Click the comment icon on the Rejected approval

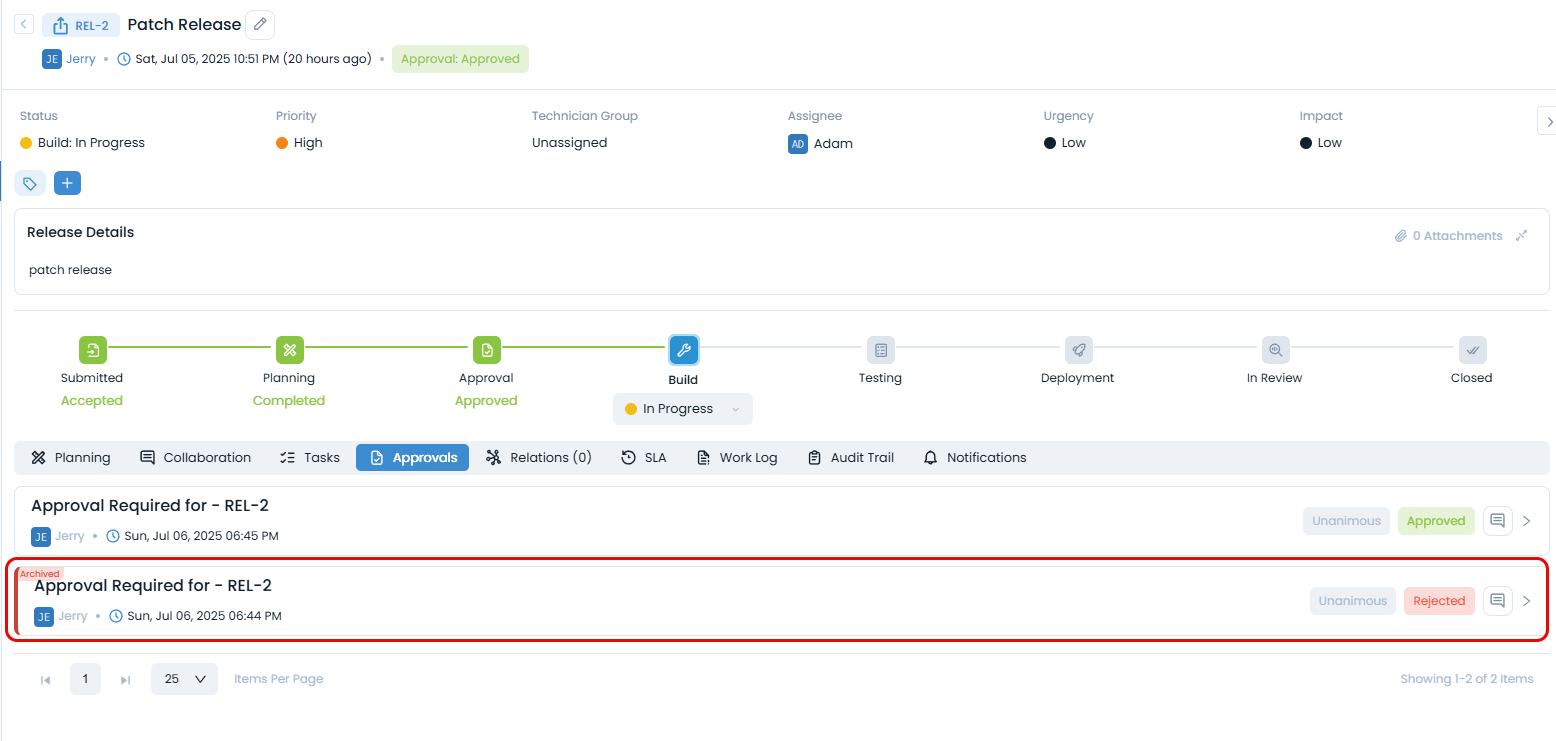[x=1497, y=600]
